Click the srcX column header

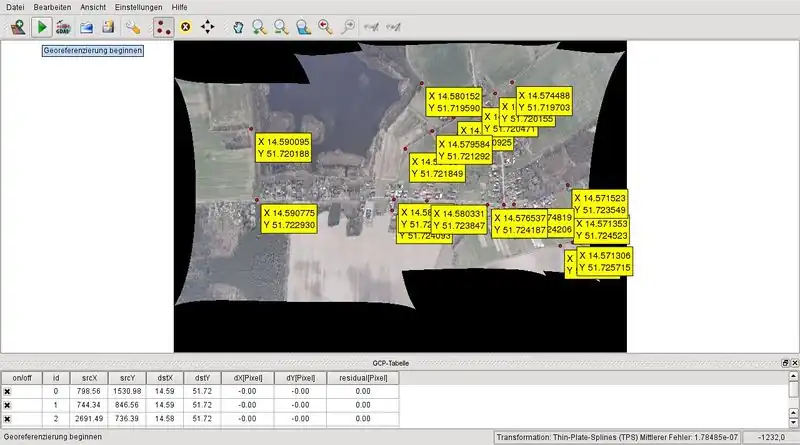click(x=90, y=378)
